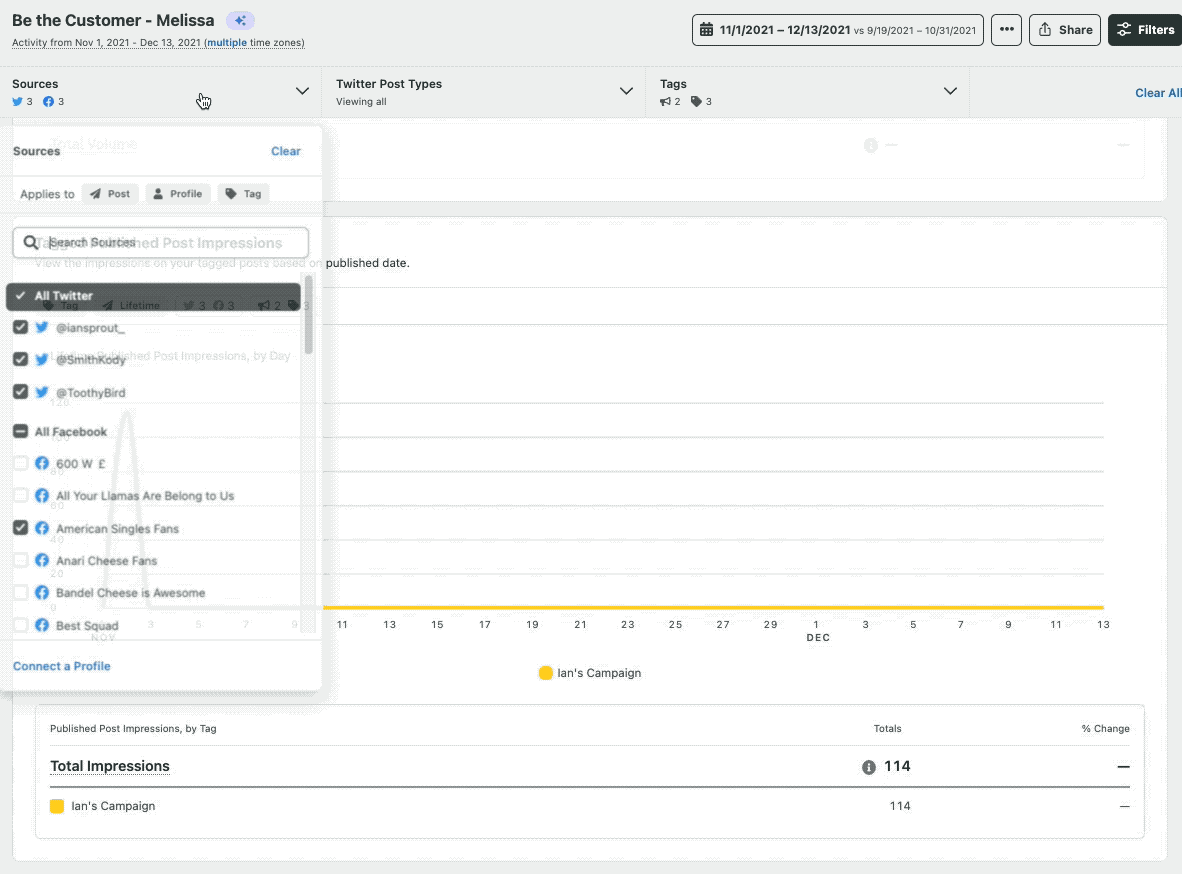The width and height of the screenshot is (1182, 874).
Task: Click the Post applies-to chip
Action: [x=110, y=194]
